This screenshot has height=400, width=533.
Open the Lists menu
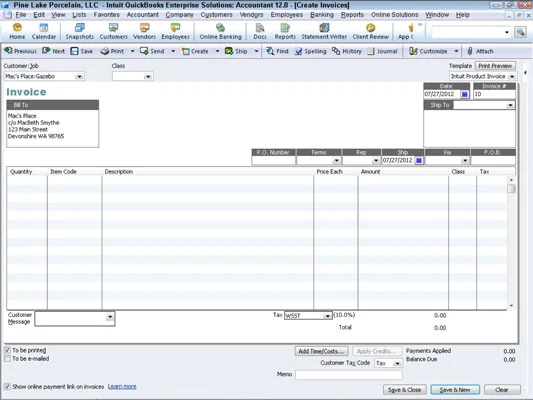click(x=79, y=15)
